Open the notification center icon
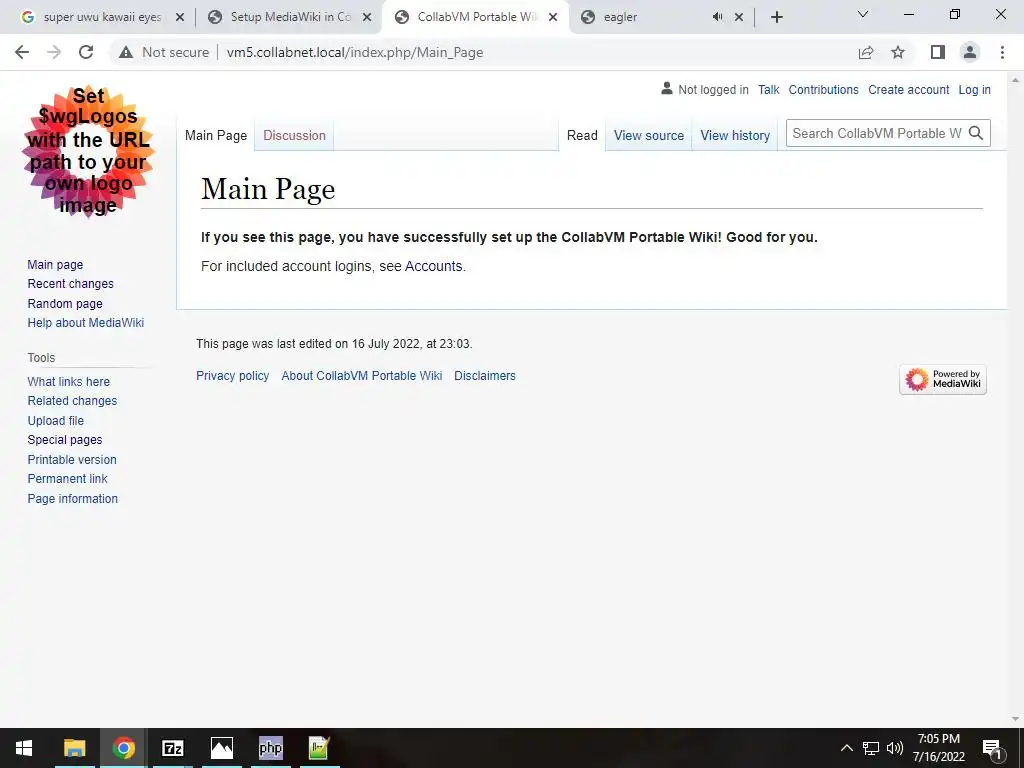1024x768 pixels. coord(992,748)
